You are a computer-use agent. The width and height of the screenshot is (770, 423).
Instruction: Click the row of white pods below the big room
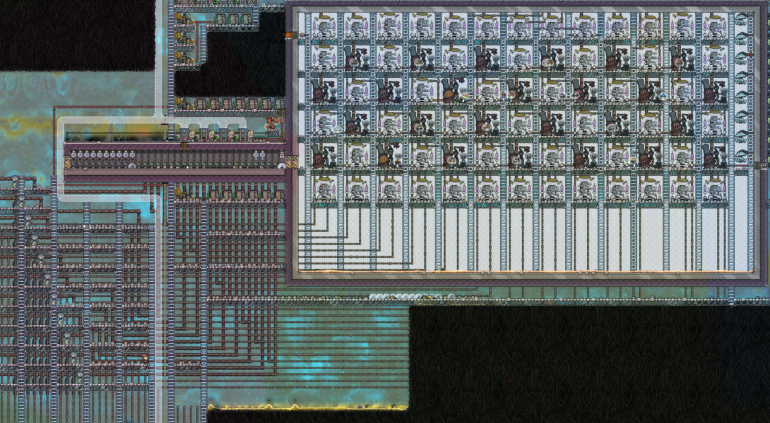click(x=412, y=297)
